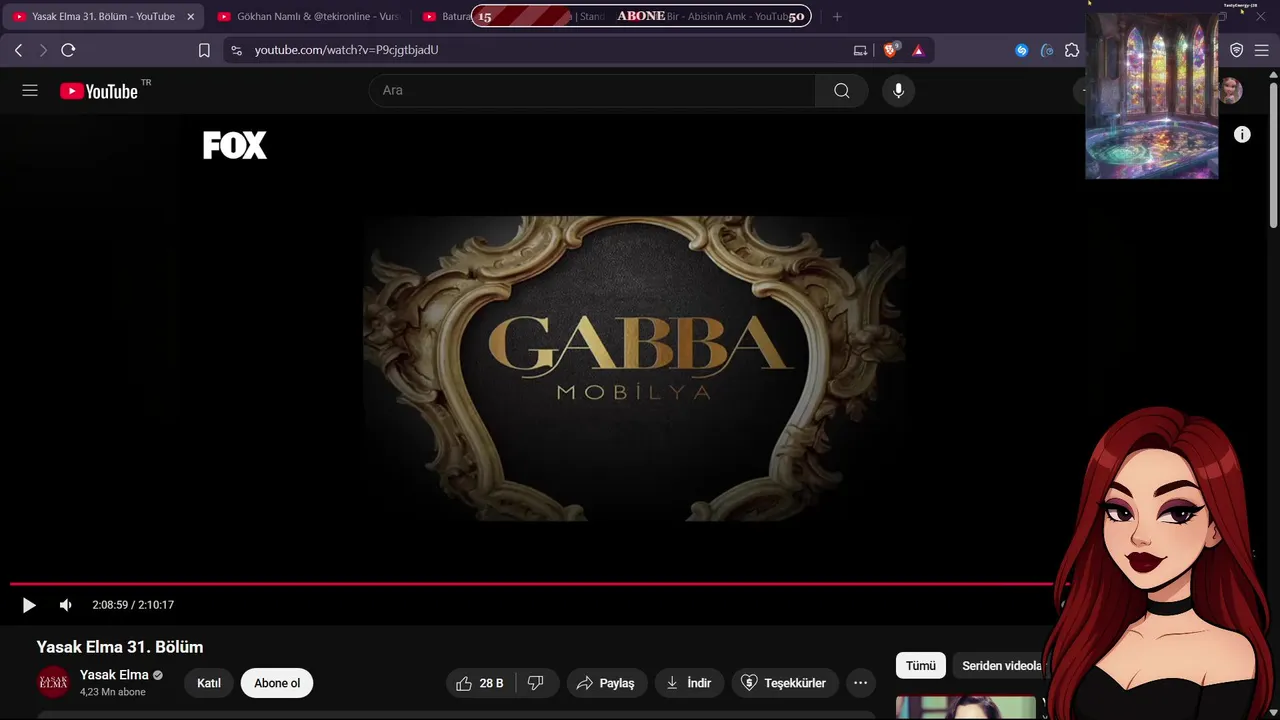Screen dimensions: 1280x720
Task: Select the Seriden videolar filter chip
Action: [x=1002, y=666]
